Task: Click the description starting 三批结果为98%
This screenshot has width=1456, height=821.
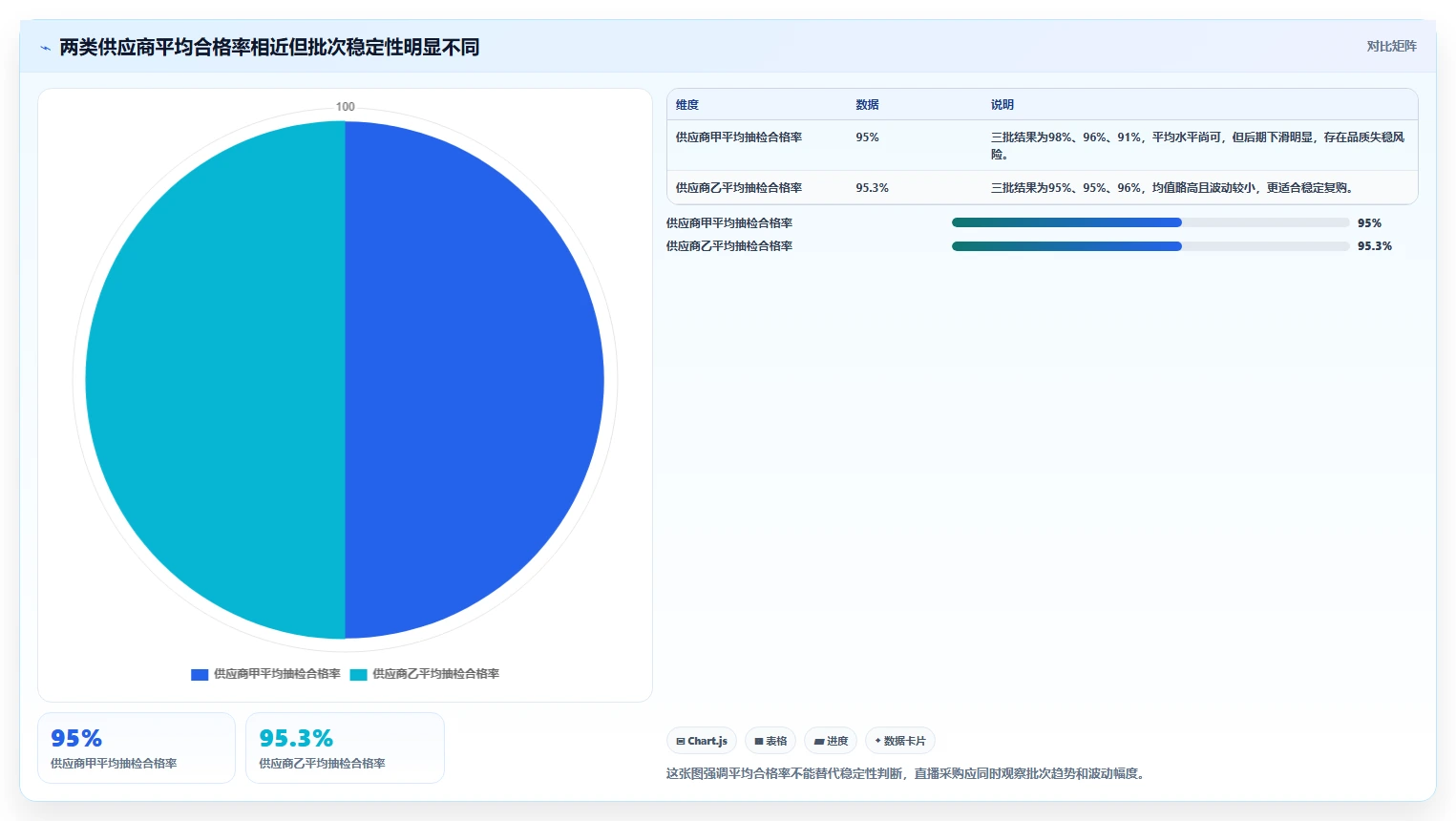Action: 1198,145
